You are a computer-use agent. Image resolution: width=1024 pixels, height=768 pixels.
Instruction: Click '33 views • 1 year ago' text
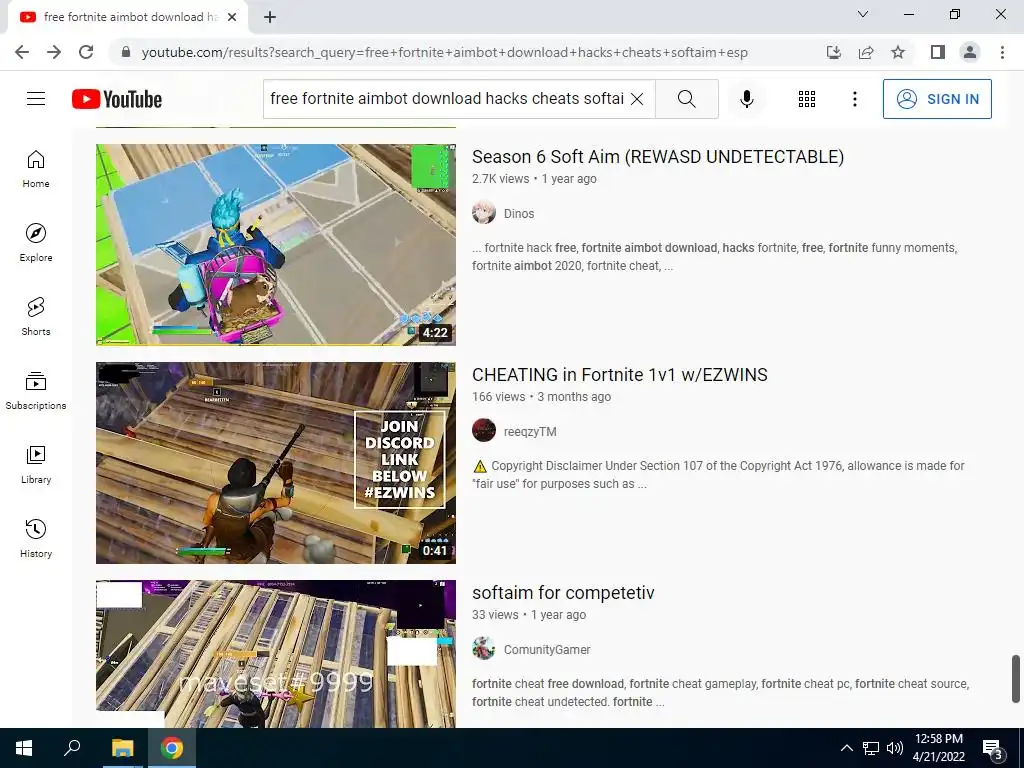pyautogui.click(x=529, y=615)
